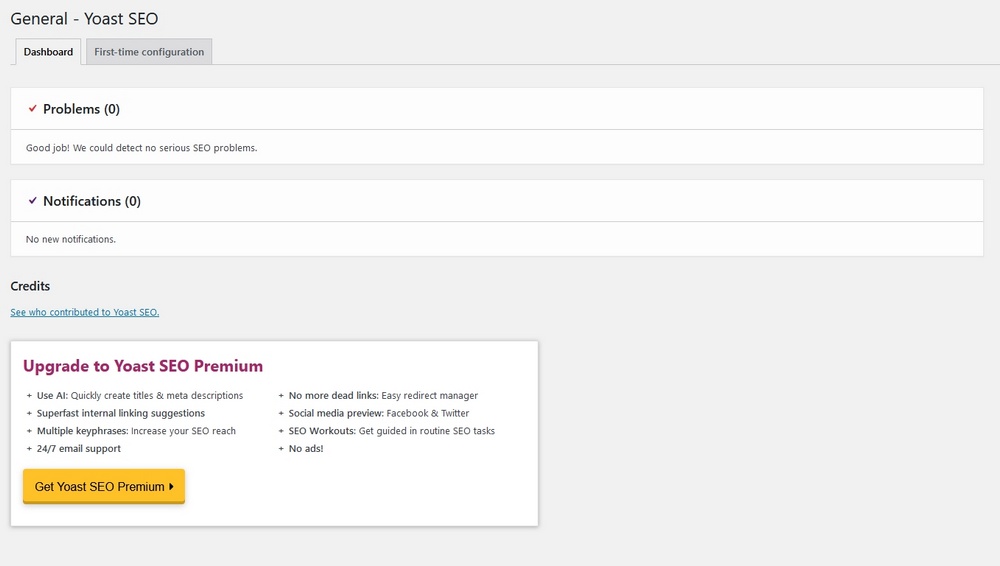
Task: Click the Upgrade to Yoast SEO Premium heading
Action: click(x=143, y=366)
